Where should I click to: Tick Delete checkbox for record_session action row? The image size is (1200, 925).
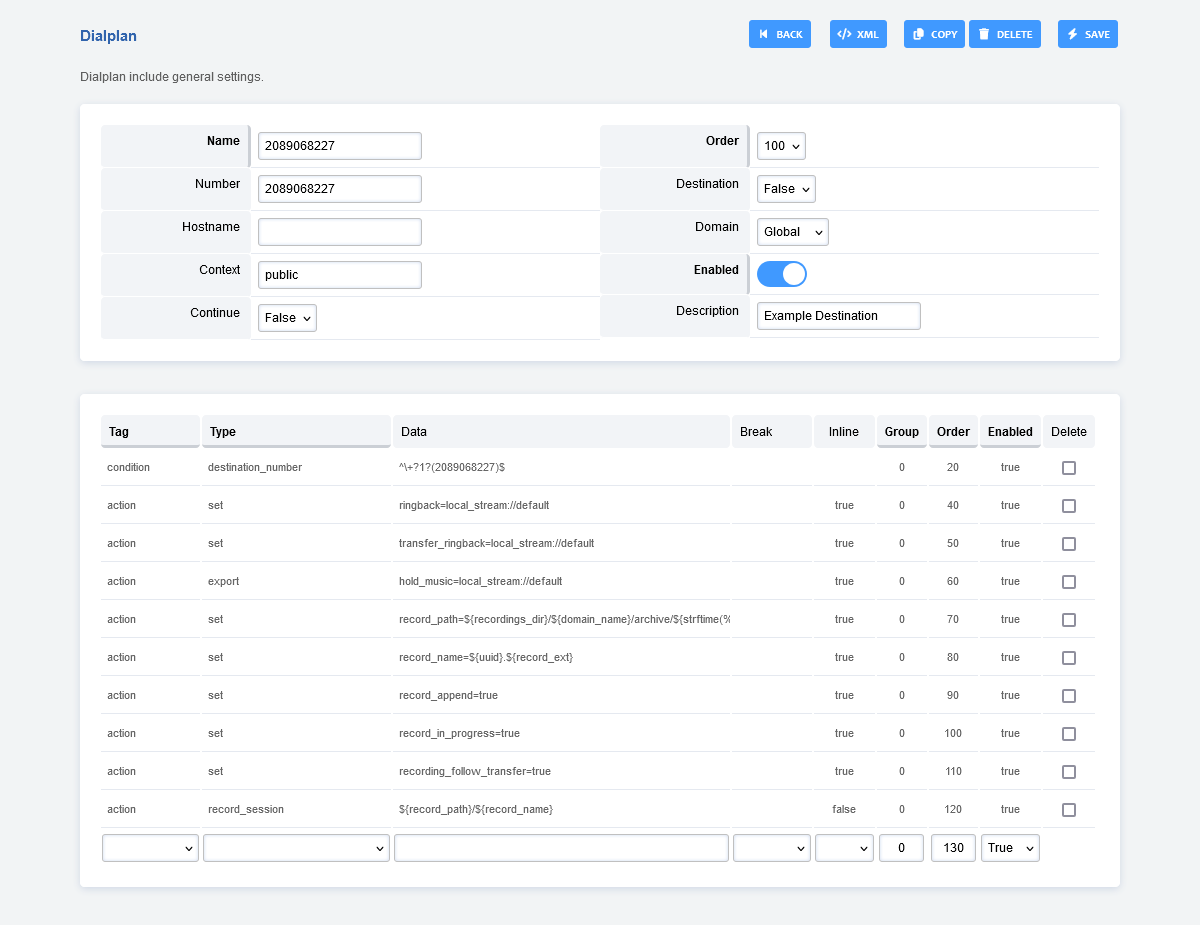tap(1069, 810)
